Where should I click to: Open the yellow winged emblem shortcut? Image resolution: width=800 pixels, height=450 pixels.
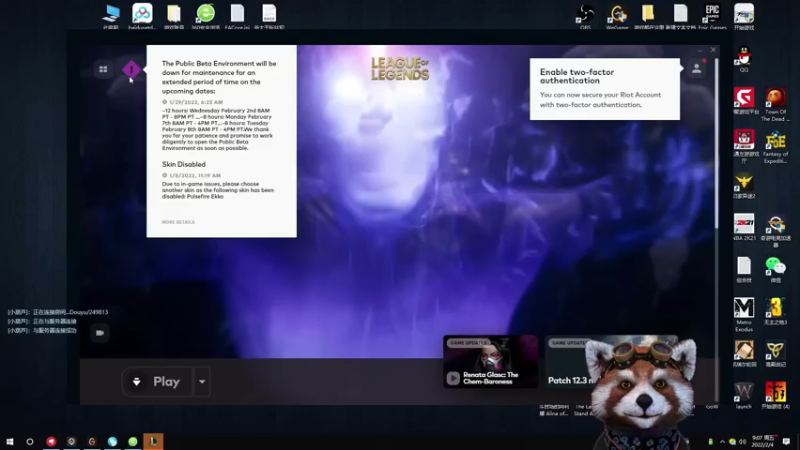(x=744, y=186)
